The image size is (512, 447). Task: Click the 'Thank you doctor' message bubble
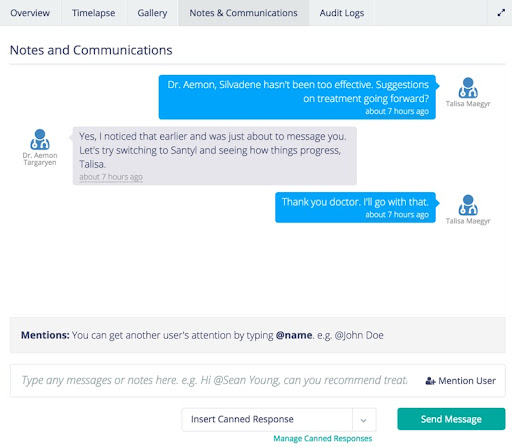coord(355,207)
